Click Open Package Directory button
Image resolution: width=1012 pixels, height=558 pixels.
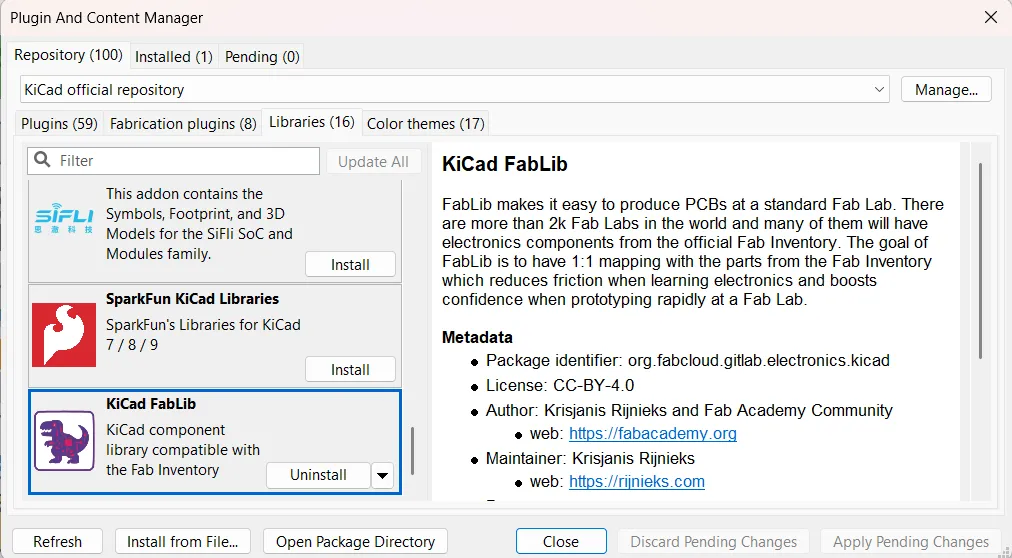pyautogui.click(x=355, y=541)
